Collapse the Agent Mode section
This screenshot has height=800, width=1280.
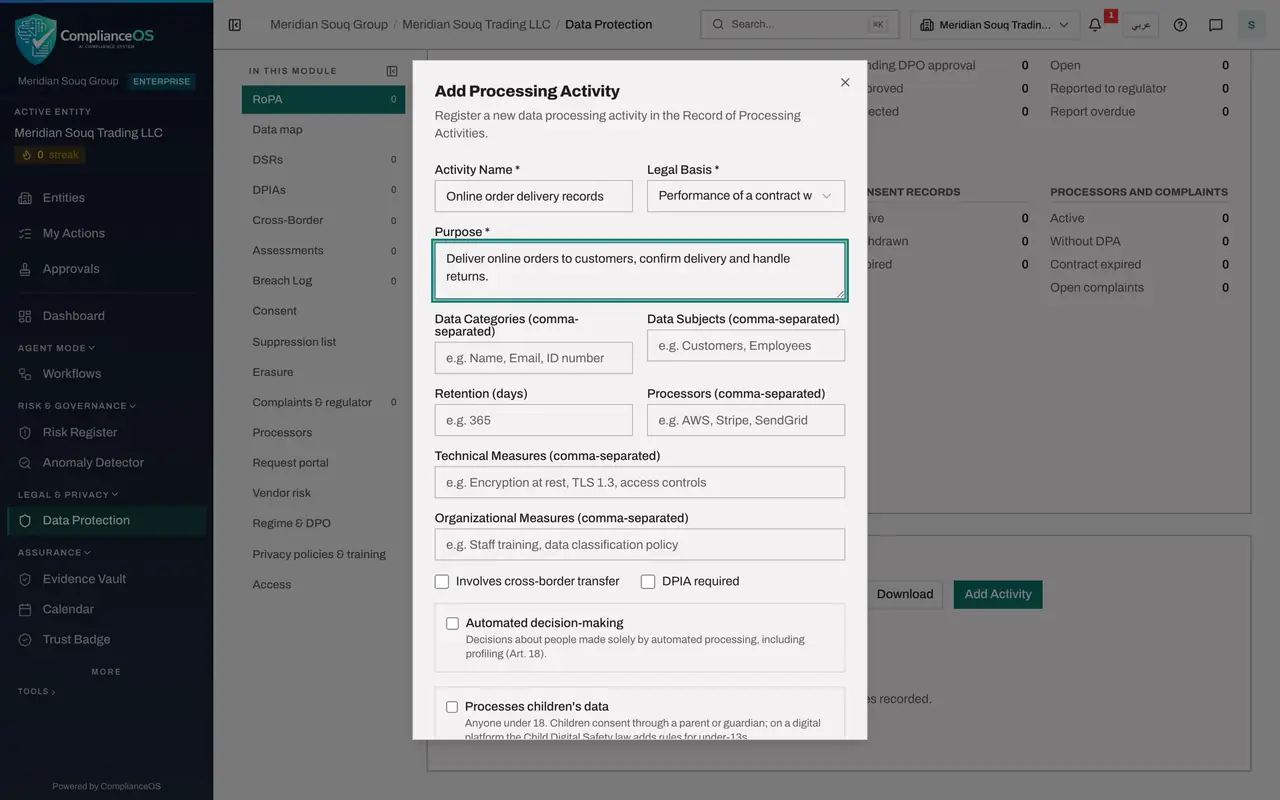(56, 348)
